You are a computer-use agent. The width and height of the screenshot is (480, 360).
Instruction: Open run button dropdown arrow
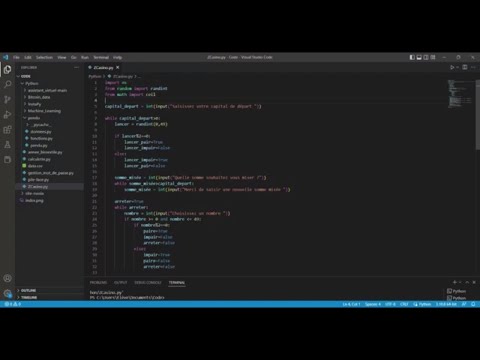coord(458,67)
